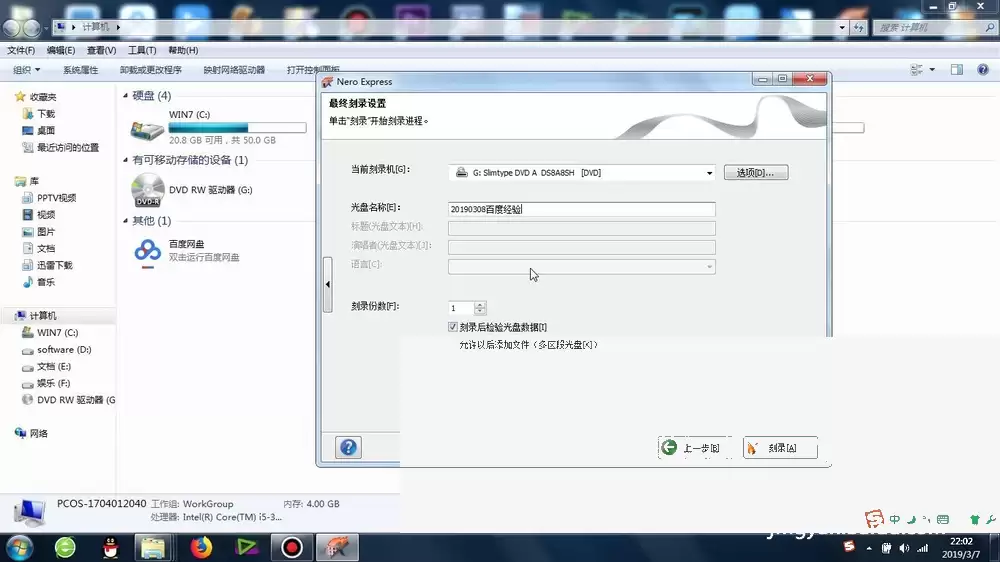Open the 图片 library

pos(46,232)
